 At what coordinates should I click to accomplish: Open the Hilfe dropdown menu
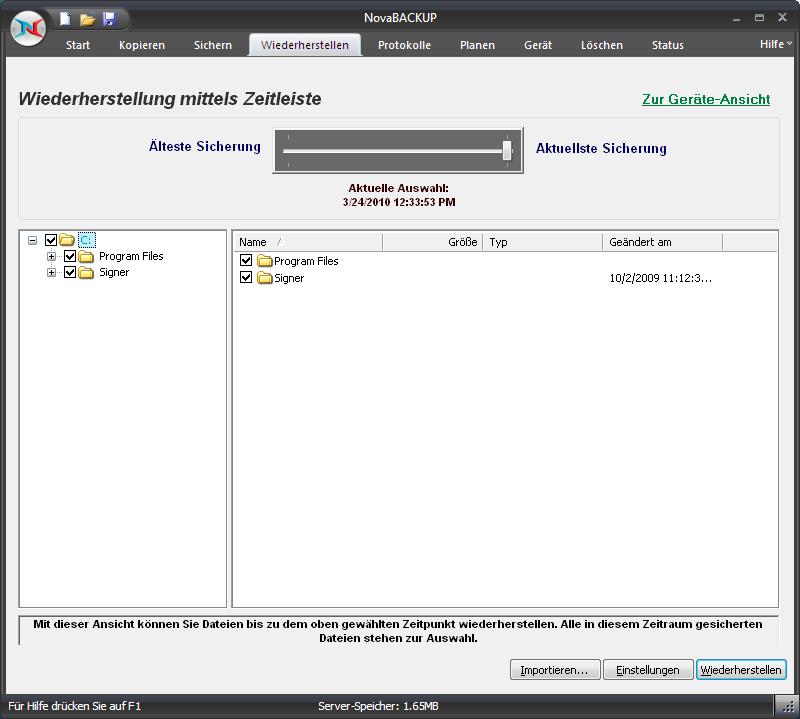coord(776,44)
